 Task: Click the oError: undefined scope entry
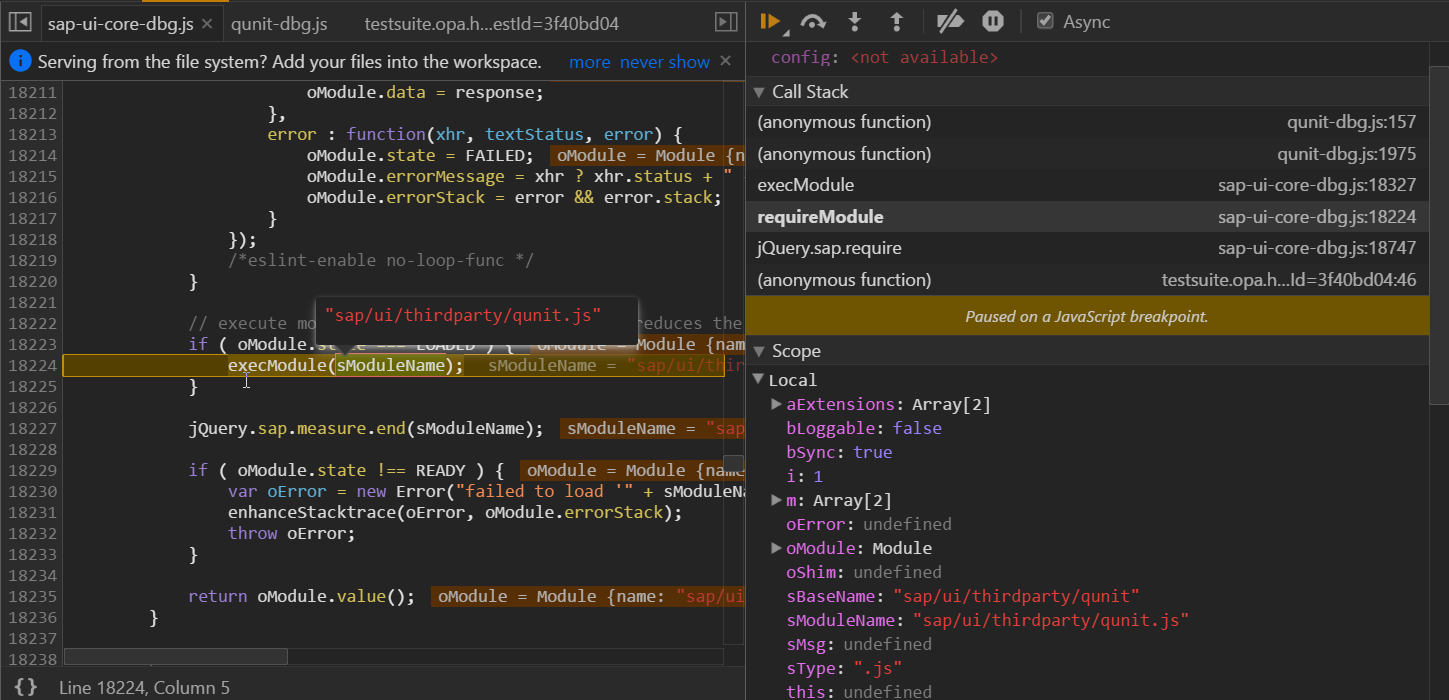click(x=869, y=524)
